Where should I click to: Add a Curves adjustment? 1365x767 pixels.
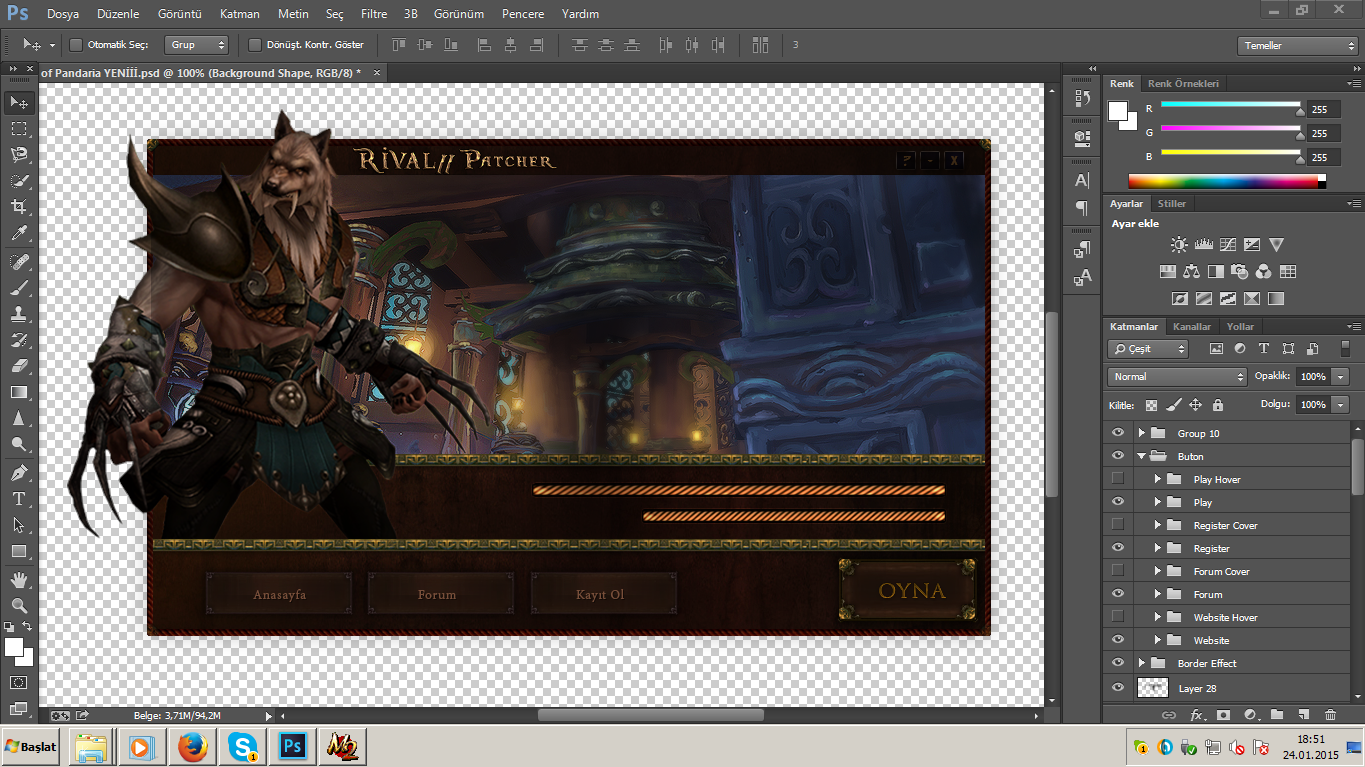click(1228, 245)
